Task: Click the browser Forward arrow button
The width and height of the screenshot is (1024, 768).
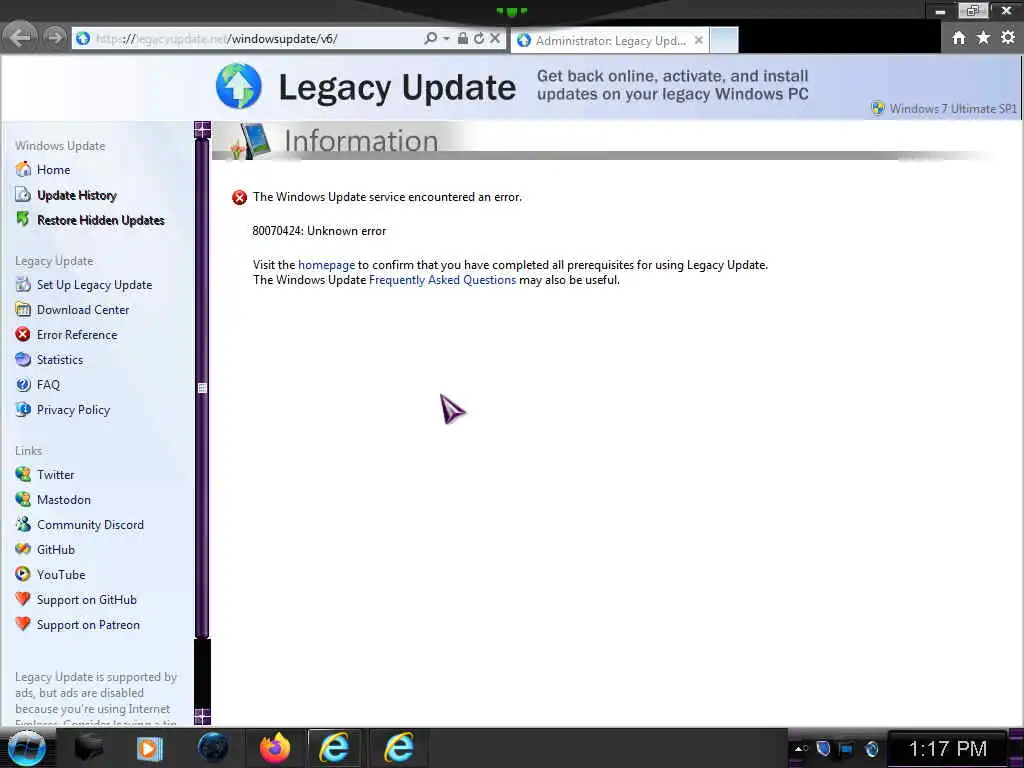Action: point(56,37)
